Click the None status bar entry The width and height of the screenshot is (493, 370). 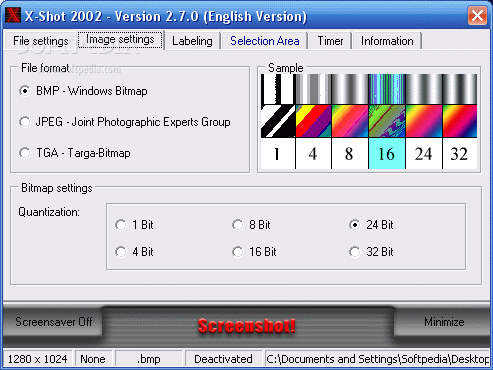tap(93, 359)
